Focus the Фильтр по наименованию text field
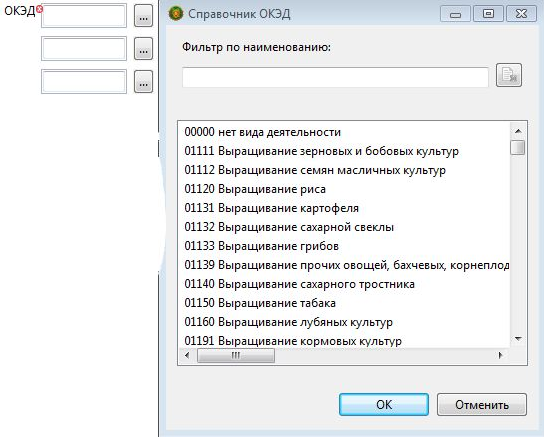The image size is (544, 437). pos(335,77)
